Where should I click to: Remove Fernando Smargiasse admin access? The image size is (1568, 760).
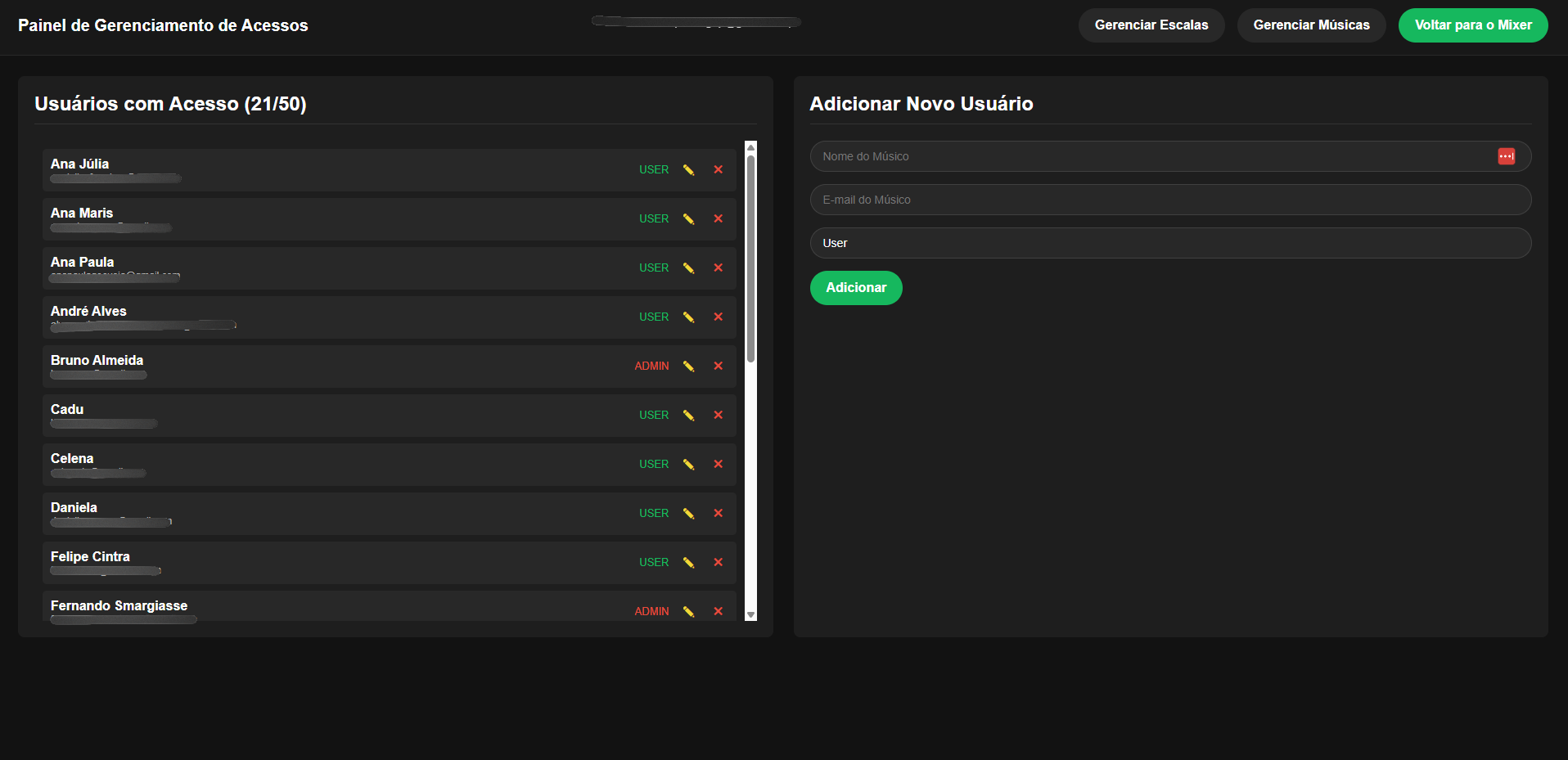(x=718, y=612)
